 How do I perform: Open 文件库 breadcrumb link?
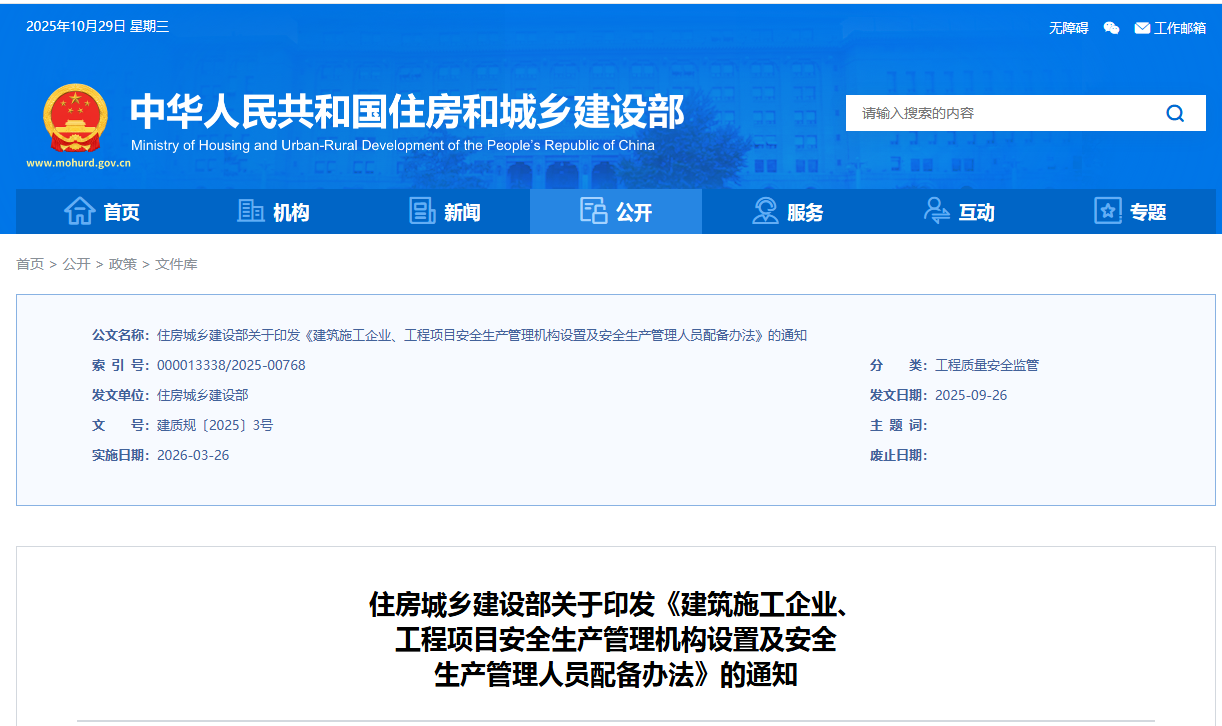point(176,264)
